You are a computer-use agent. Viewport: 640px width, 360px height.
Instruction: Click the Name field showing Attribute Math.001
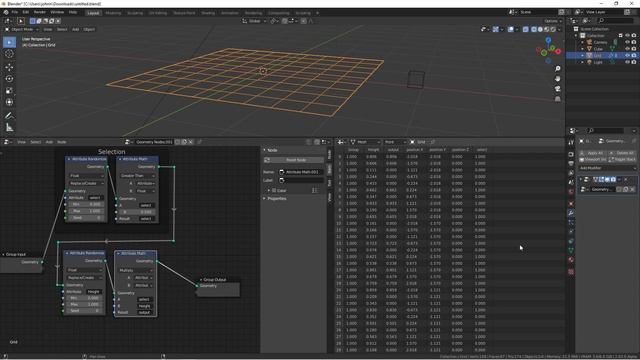pos(301,172)
